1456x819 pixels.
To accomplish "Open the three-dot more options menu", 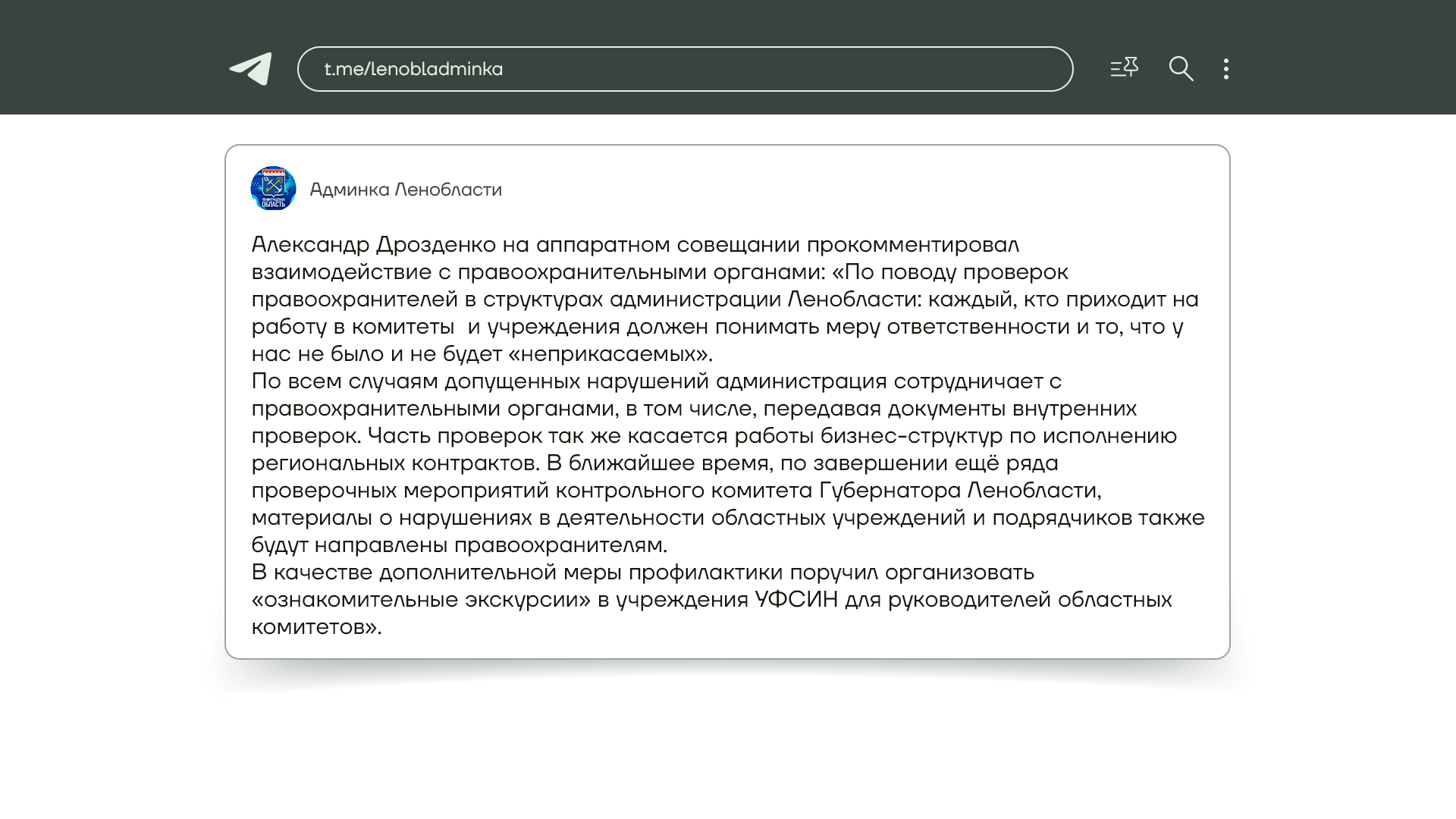I will click(x=1226, y=69).
